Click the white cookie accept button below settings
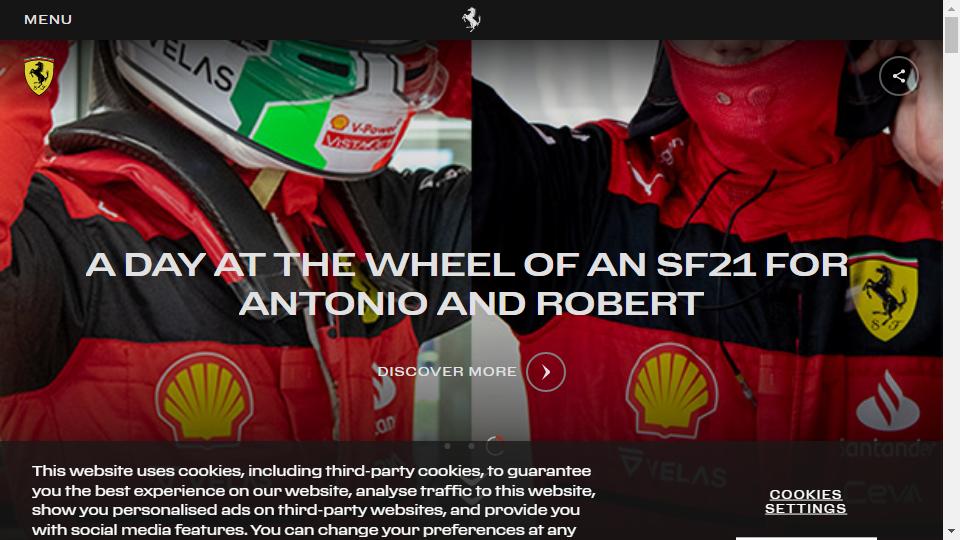Image resolution: width=960 pixels, height=540 pixels. pyautogui.click(x=806, y=538)
